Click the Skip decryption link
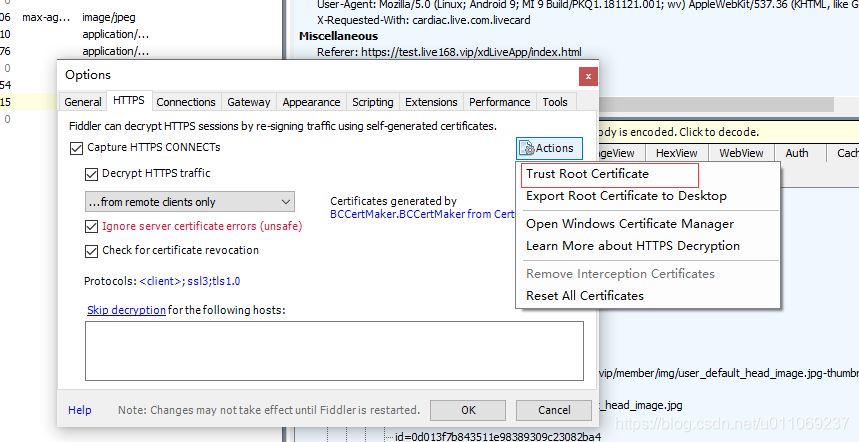The height and width of the screenshot is (442, 859). (126, 310)
